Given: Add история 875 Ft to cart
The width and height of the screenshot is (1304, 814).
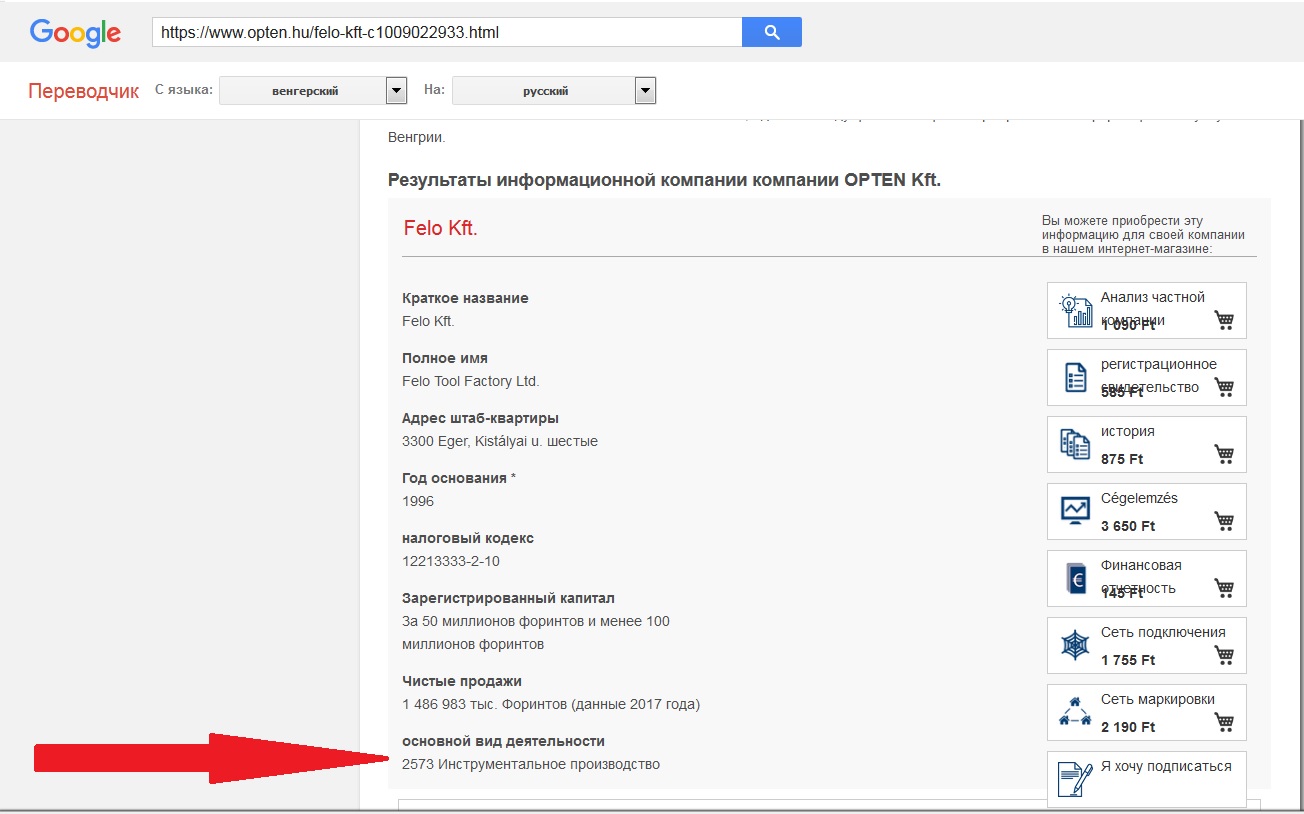Looking at the screenshot, I should [1224, 454].
